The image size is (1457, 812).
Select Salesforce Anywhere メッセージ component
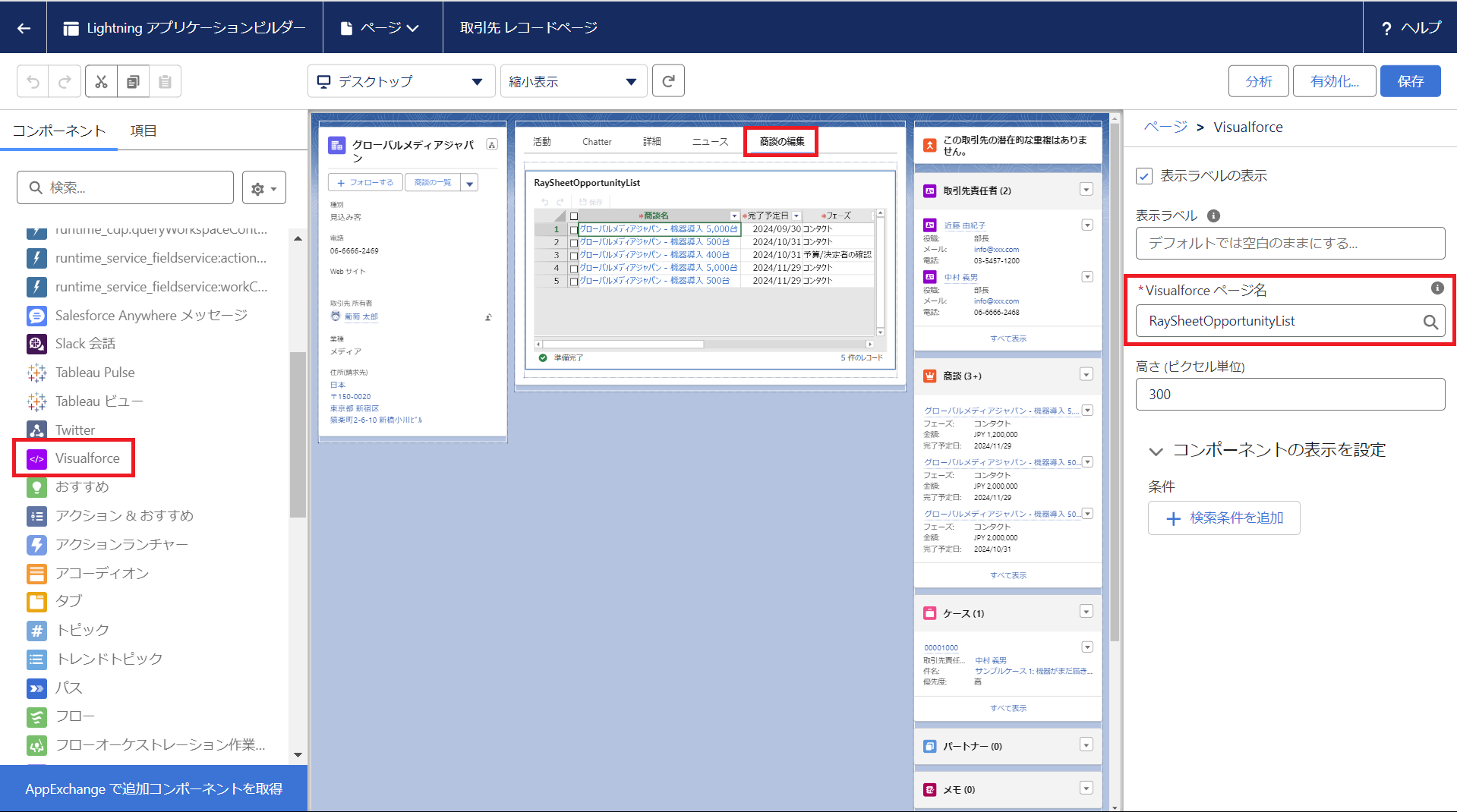pos(137,316)
